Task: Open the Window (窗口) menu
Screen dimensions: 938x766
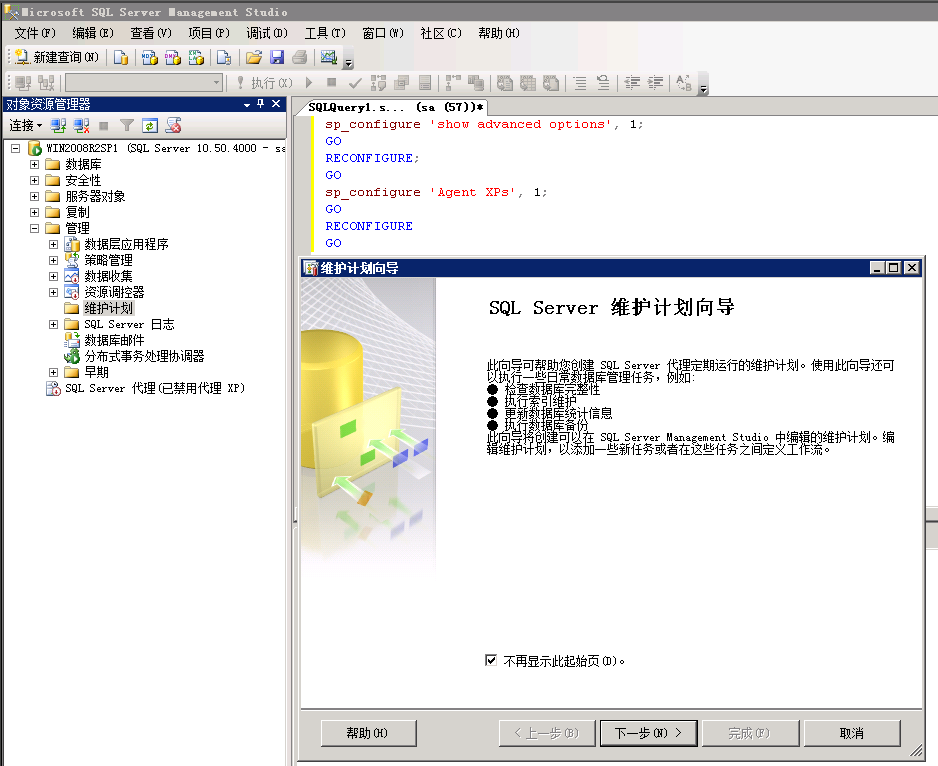Action: (x=383, y=34)
